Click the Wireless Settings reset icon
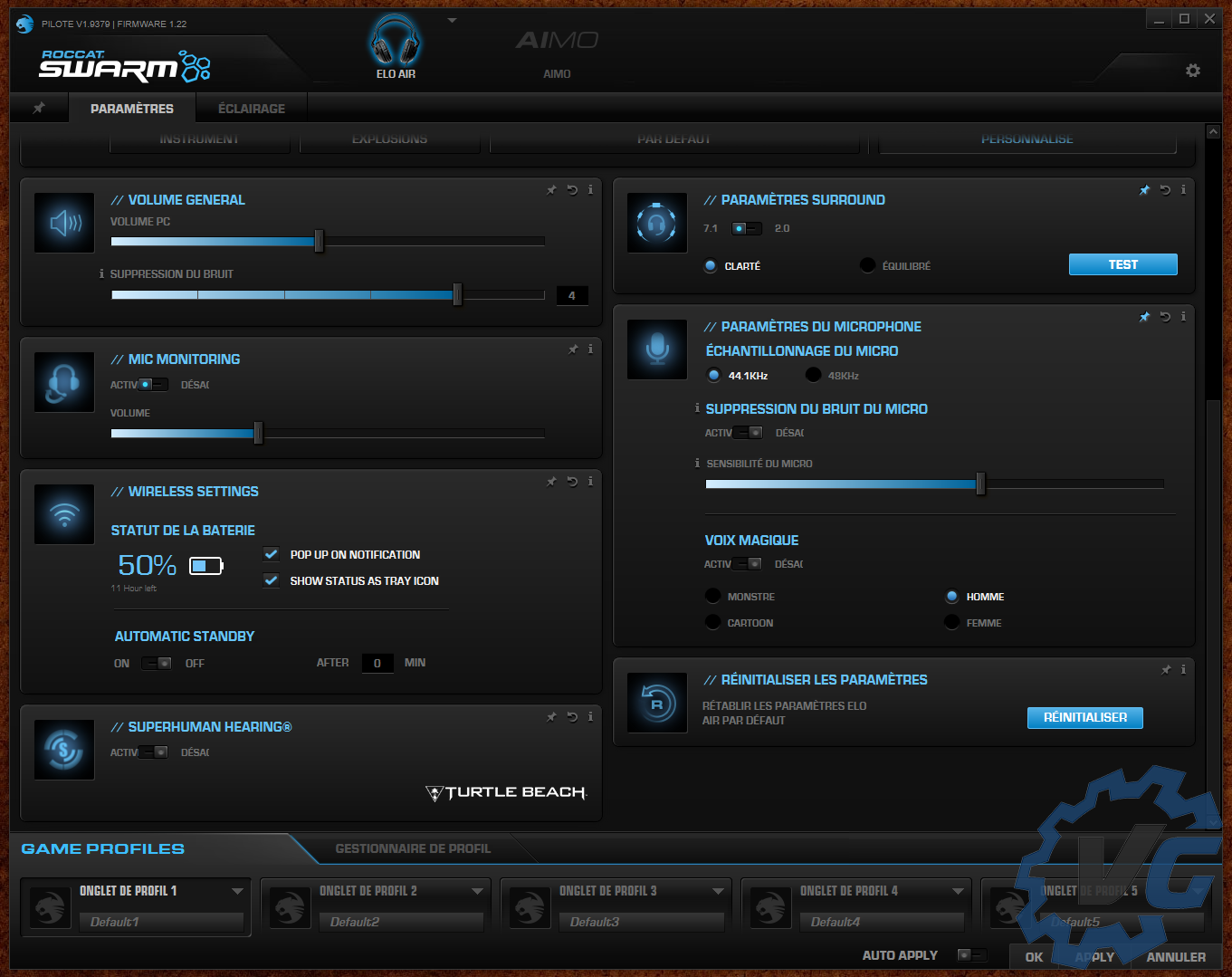The height and width of the screenshot is (977, 1232). (572, 482)
